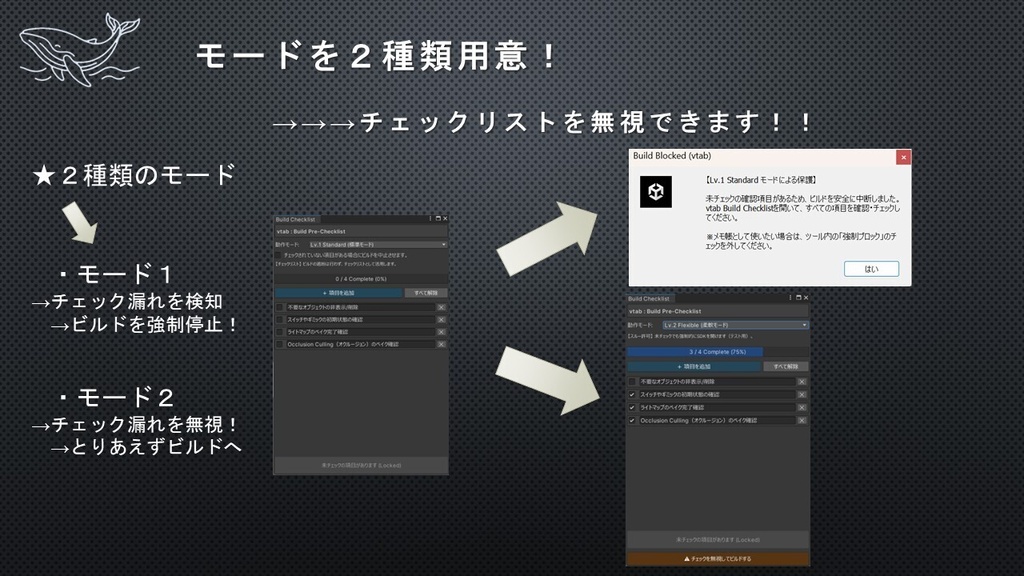Open kebab menu of Lv.1 Standard checklist window
This screenshot has height=576, width=1024.
[430, 219]
